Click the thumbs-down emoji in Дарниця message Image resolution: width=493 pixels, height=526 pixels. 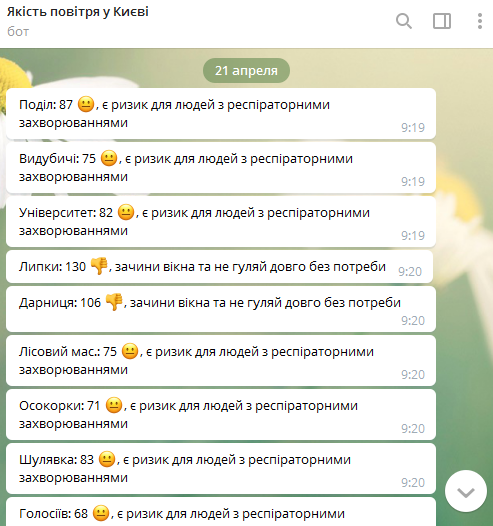114,302
